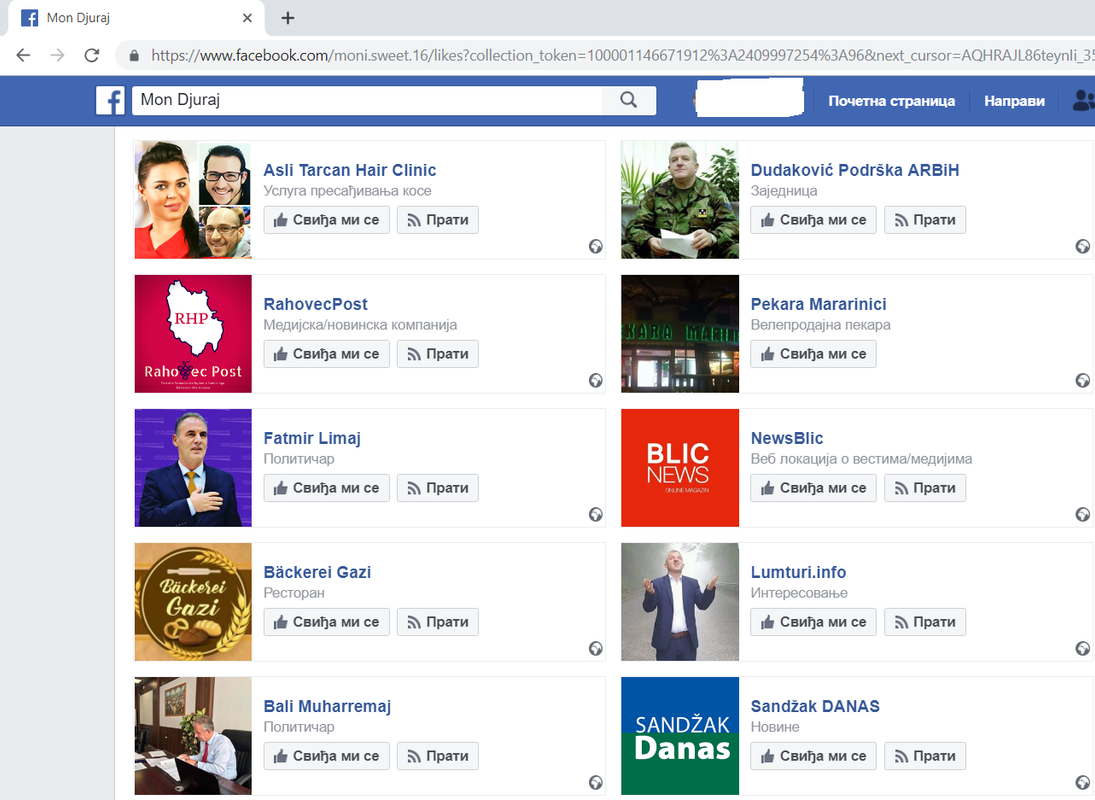Image resolution: width=1095 pixels, height=800 pixels.
Task: Open Bäckerei Gazi page link
Action: point(317,572)
